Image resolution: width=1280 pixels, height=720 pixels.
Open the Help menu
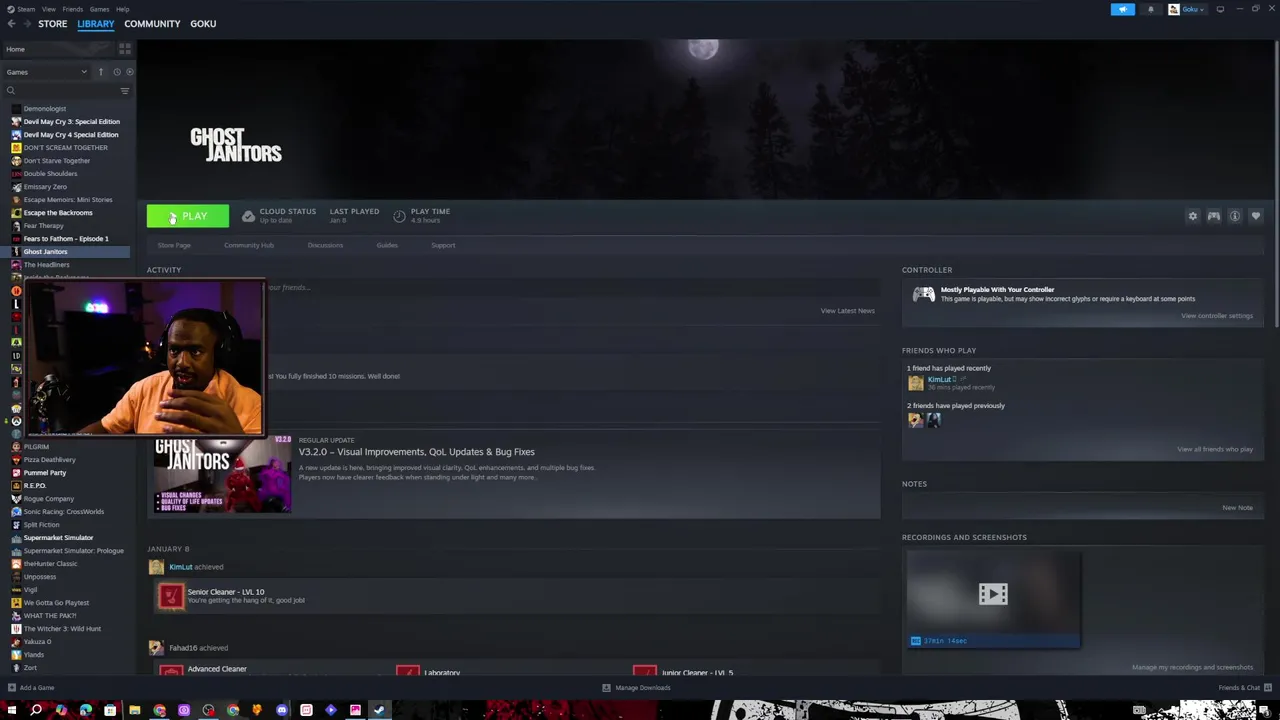pos(122,9)
